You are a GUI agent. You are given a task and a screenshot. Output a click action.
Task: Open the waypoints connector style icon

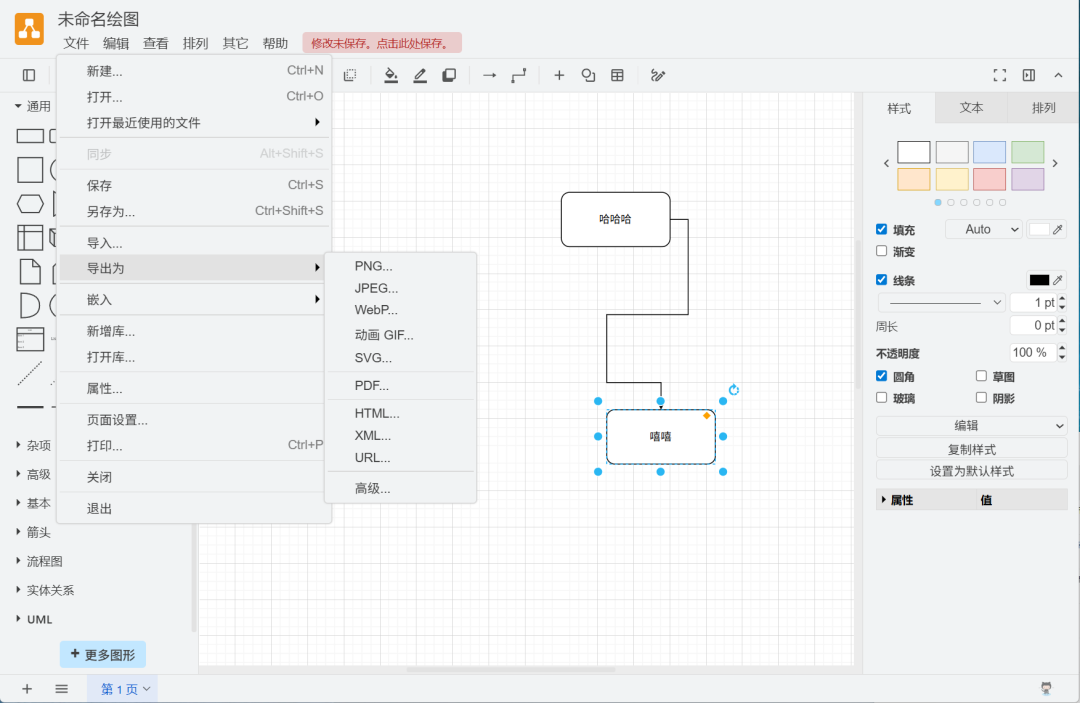(518, 75)
